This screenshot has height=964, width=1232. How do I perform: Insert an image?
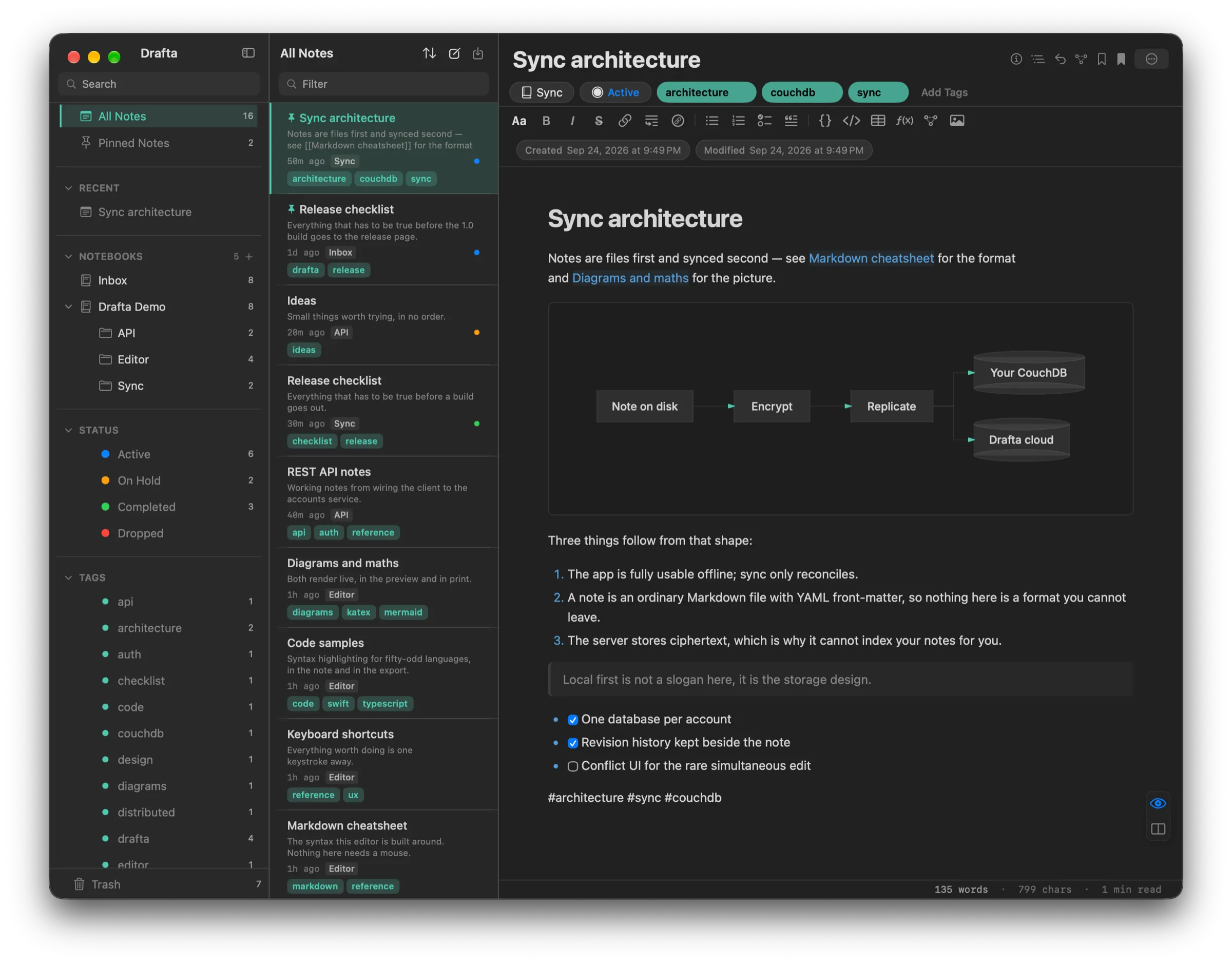[956, 121]
